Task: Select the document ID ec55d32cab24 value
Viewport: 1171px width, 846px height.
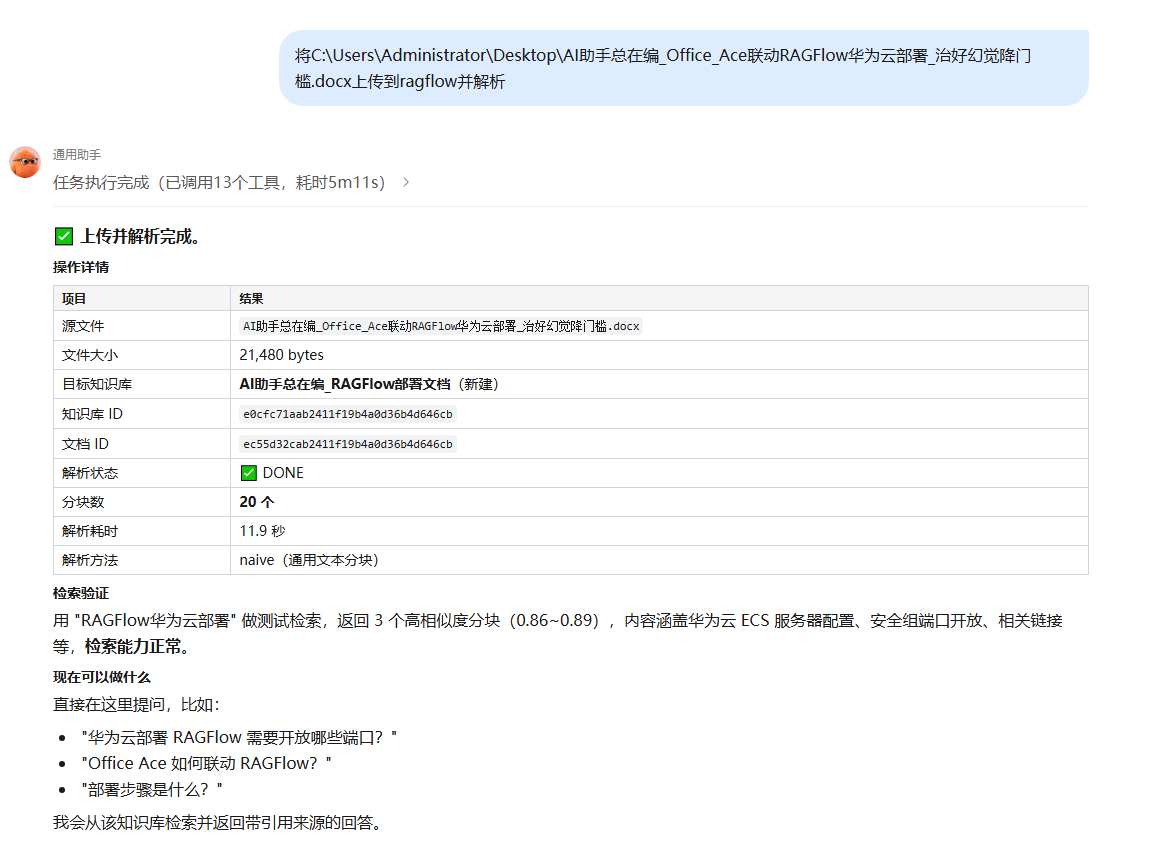Action: 348,444
